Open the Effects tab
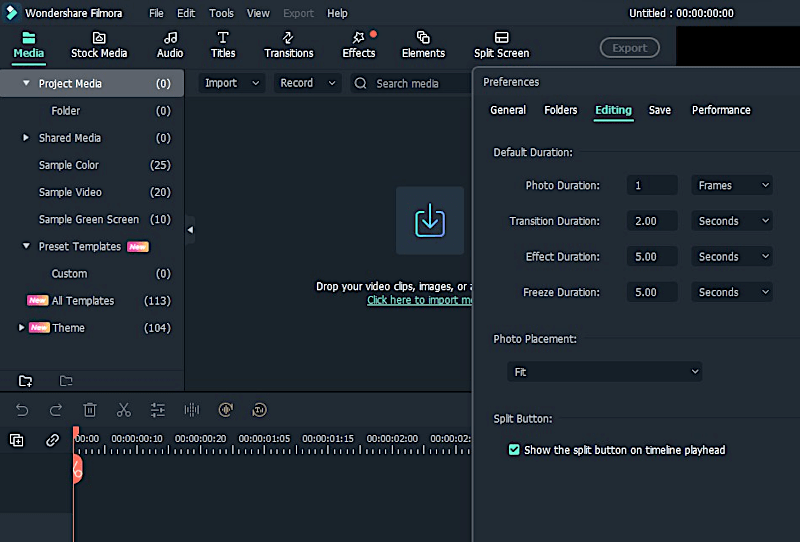The image size is (800, 542). 359,45
